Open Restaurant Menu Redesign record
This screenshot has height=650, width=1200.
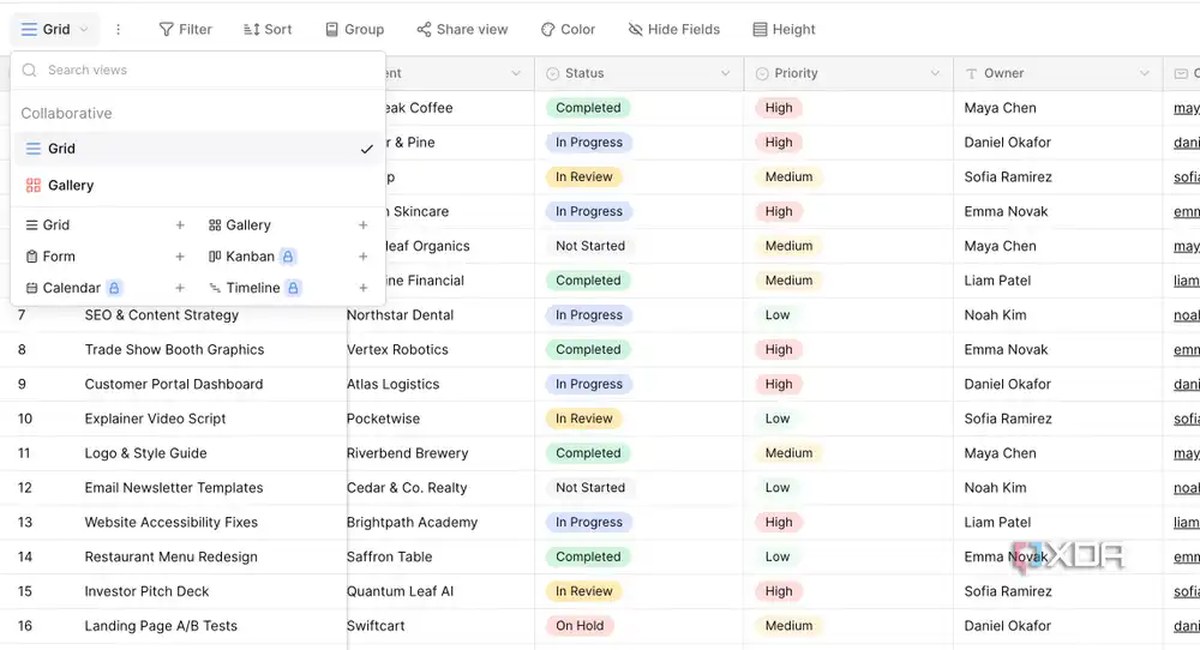pos(171,557)
